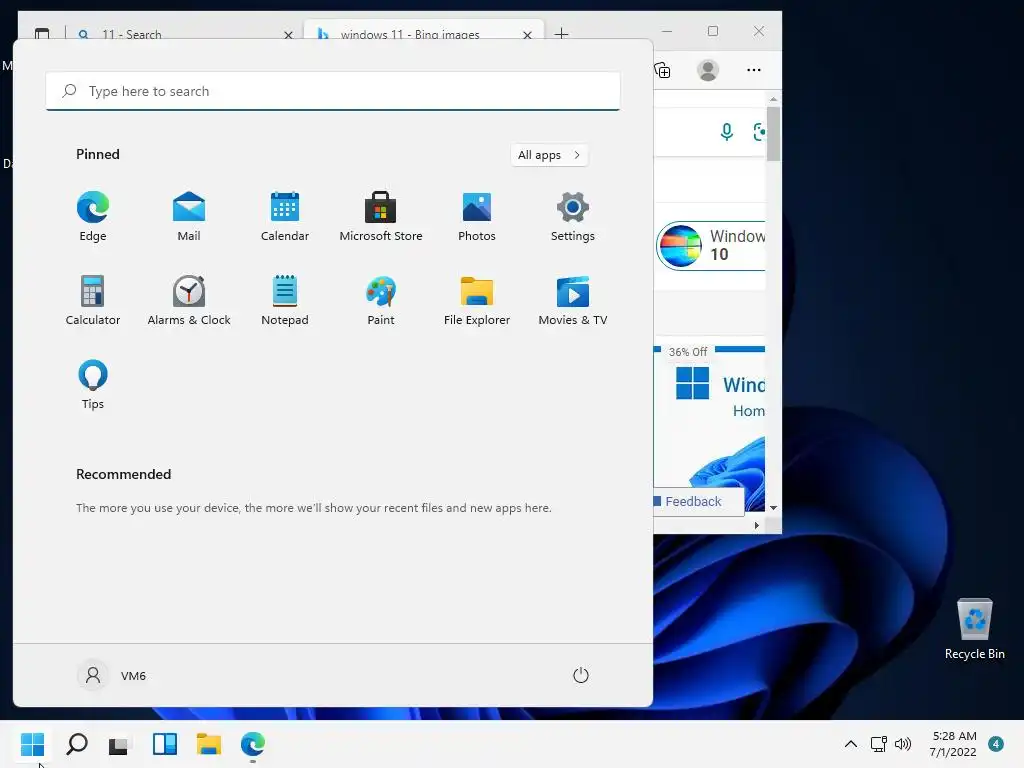This screenshot has height=768, width=1024.
Task: Open Task View on the taskbar
Action: [118, 744]
